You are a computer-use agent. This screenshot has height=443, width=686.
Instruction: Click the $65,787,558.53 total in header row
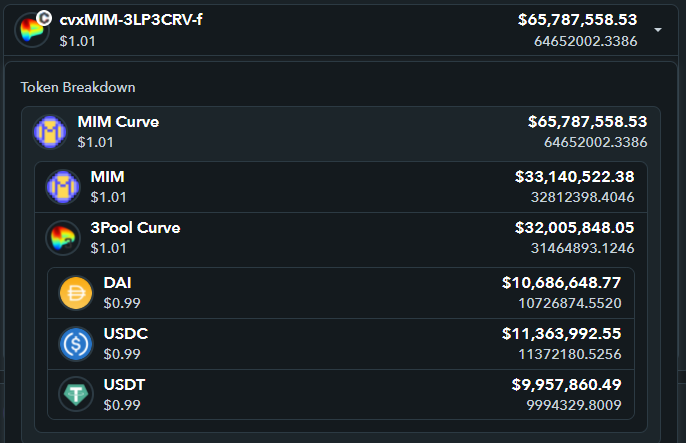coord(578,20)
